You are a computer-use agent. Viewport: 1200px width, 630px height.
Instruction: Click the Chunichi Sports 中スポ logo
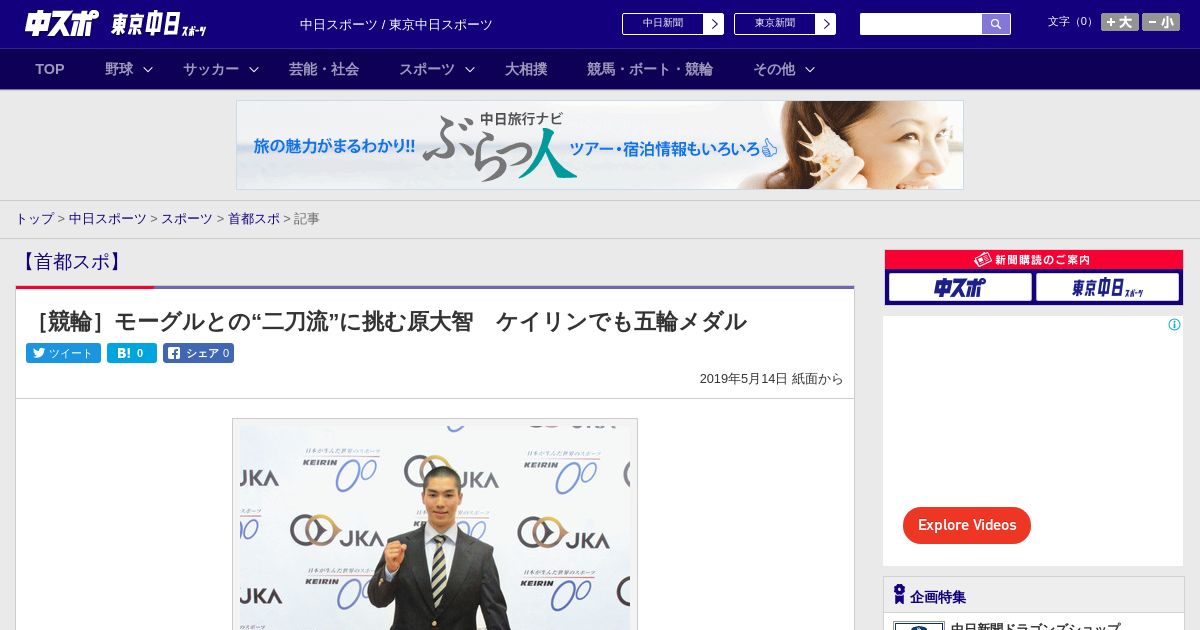[x=63, y=24]
